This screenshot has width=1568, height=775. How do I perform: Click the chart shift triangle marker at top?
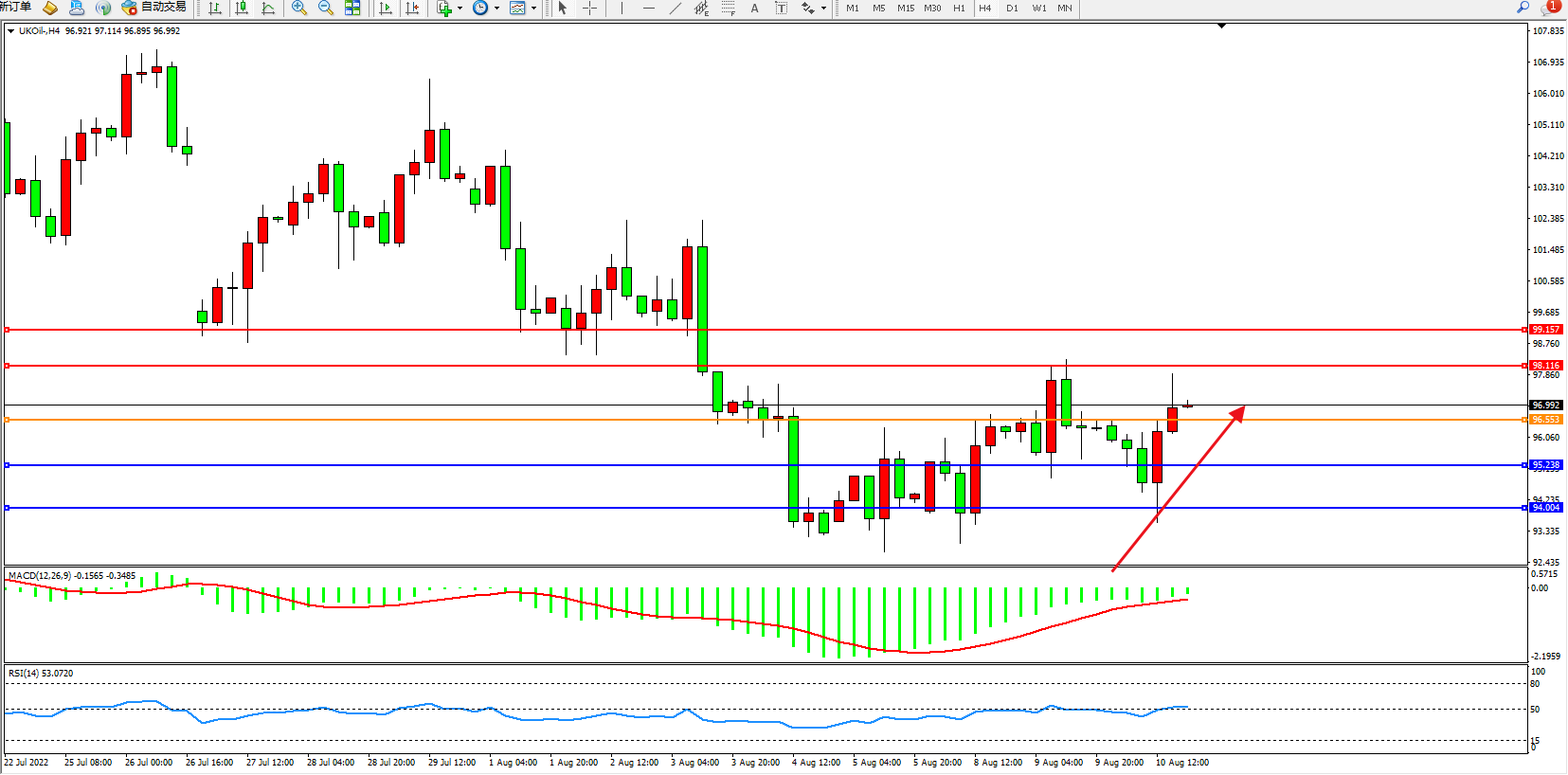pos(1221,26)
